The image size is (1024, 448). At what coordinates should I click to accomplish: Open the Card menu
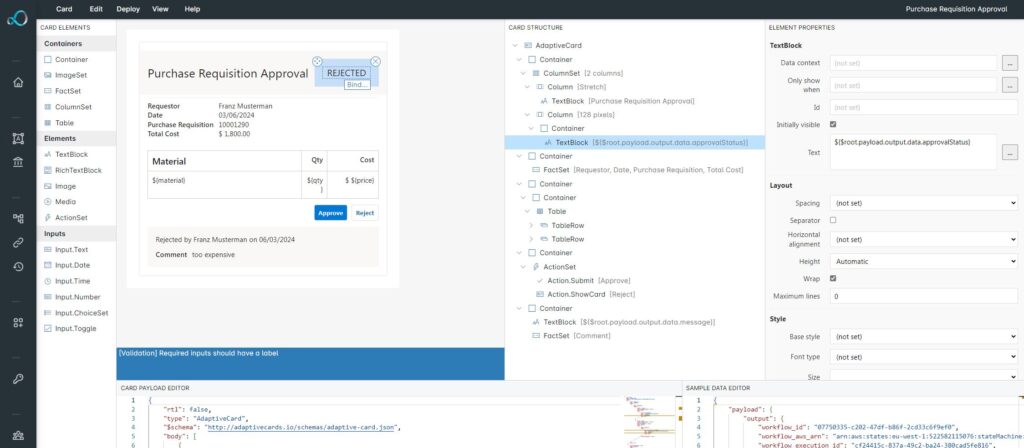click(x=64, y=9)
